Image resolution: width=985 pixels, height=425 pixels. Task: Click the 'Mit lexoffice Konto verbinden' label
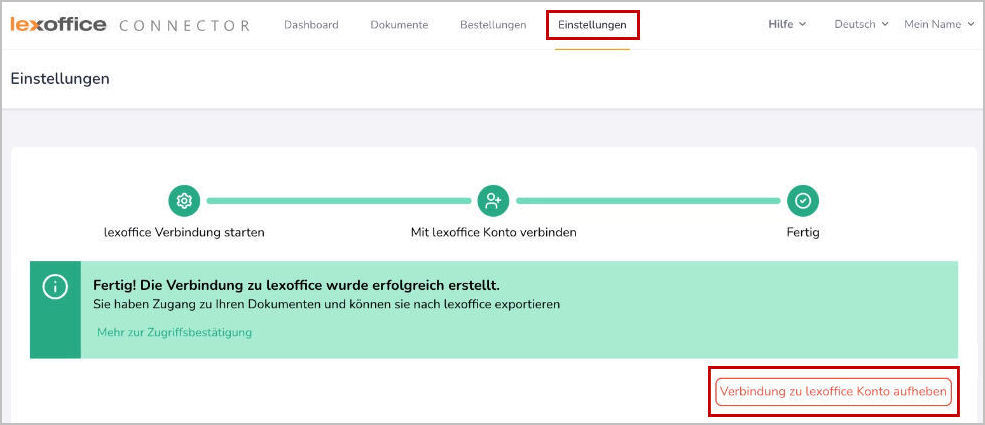click(x=493, y=232)
